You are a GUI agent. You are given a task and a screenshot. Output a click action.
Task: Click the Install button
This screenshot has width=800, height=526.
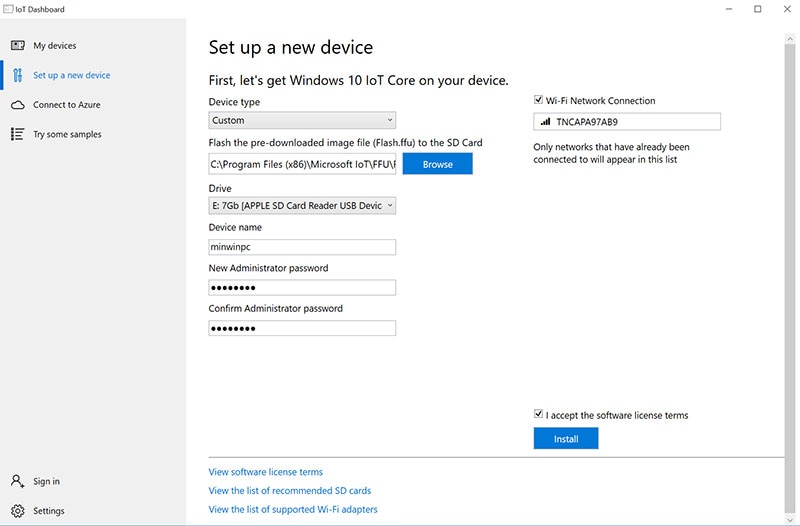pos(566,439)
